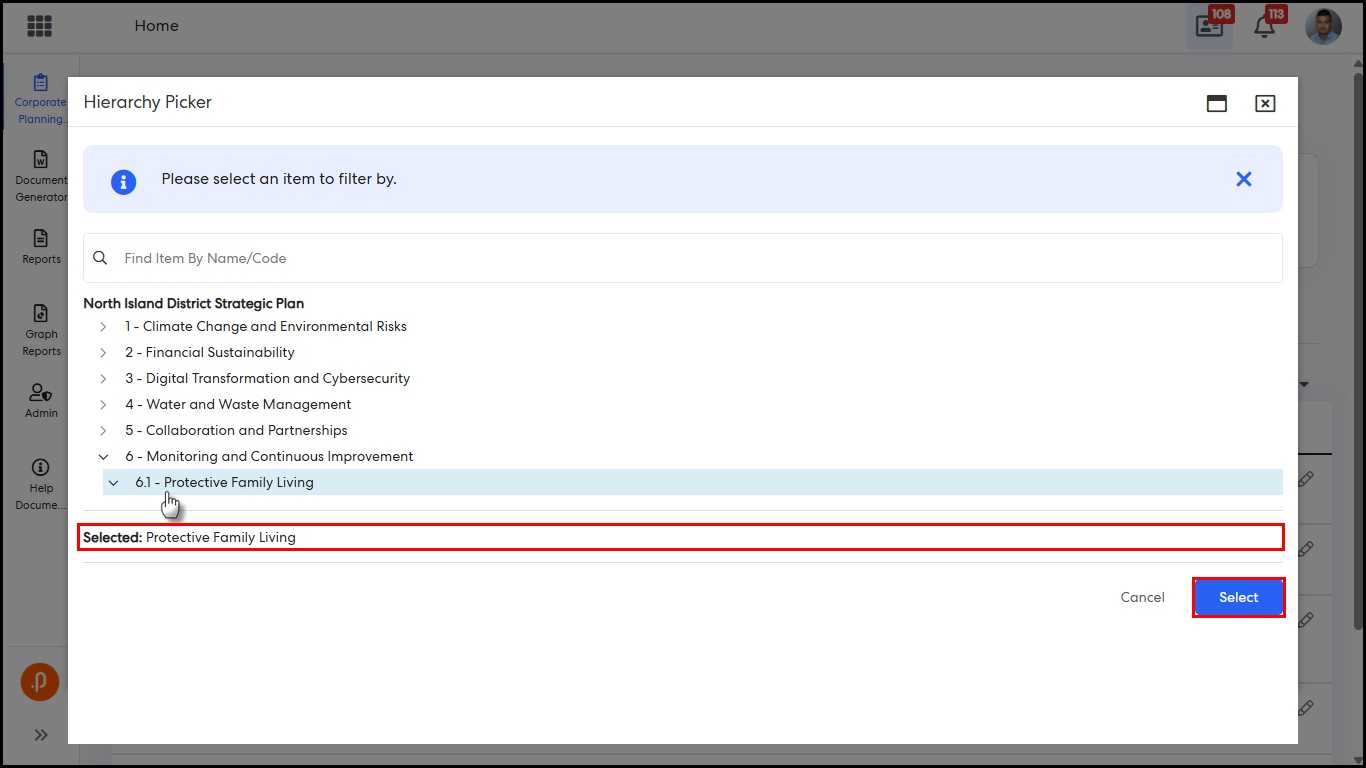
Task: Click the Cancel button
Action: pos(1142,597)
